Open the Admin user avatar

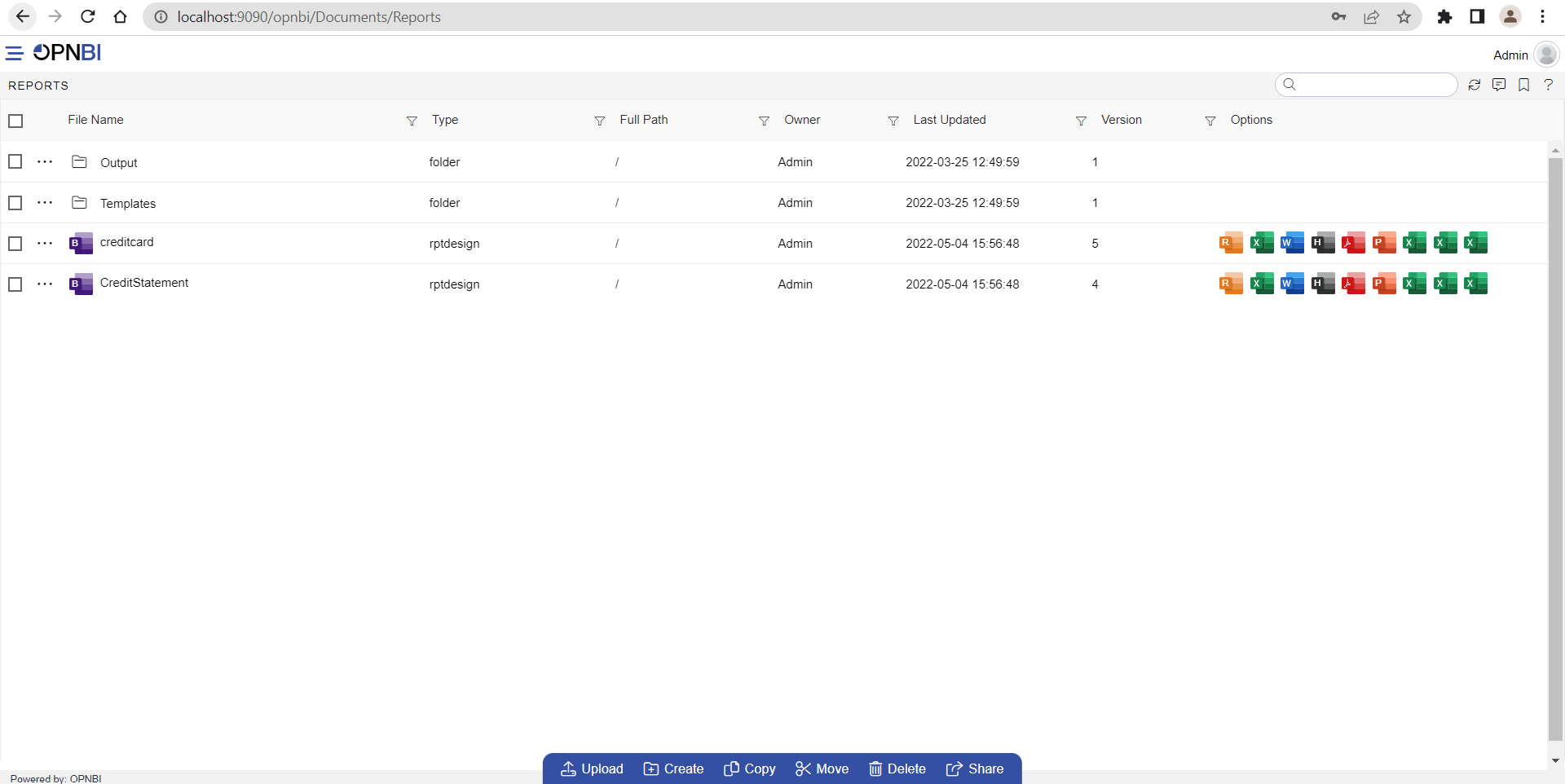(x=1545, y=55)
